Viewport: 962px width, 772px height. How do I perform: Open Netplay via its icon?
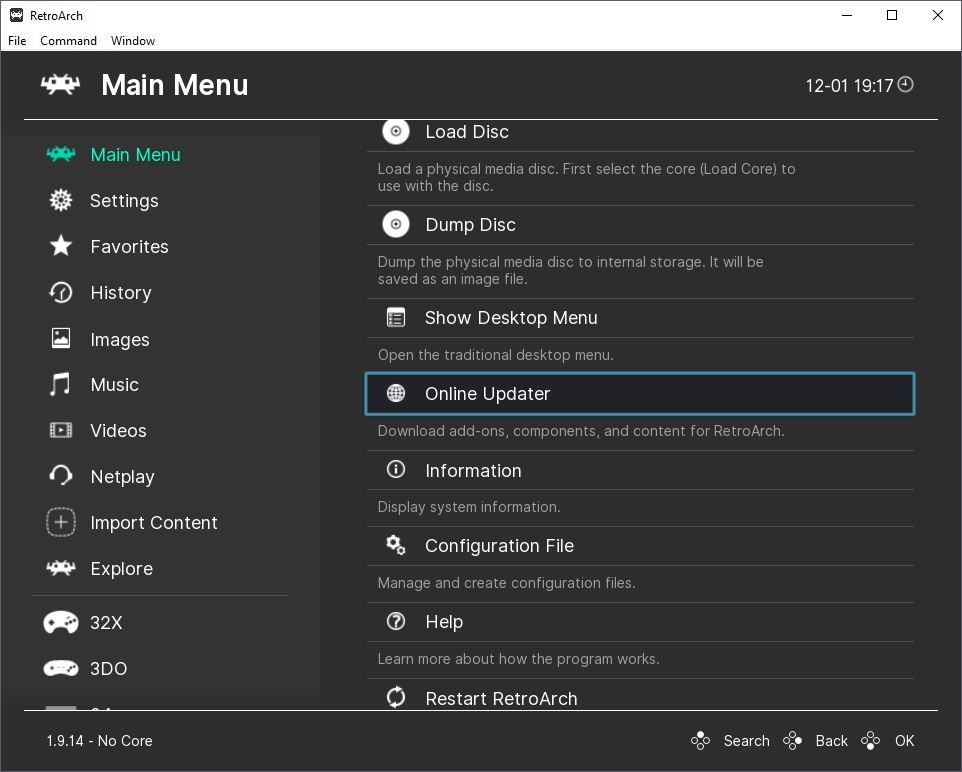60,476
